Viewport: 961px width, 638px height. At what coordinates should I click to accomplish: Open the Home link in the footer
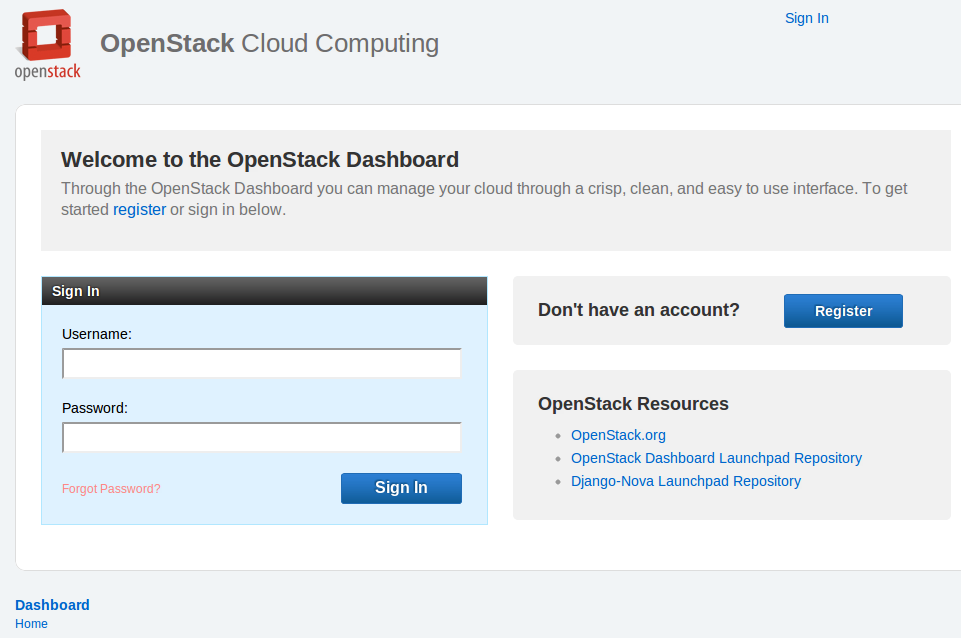(x=31, y=624)
